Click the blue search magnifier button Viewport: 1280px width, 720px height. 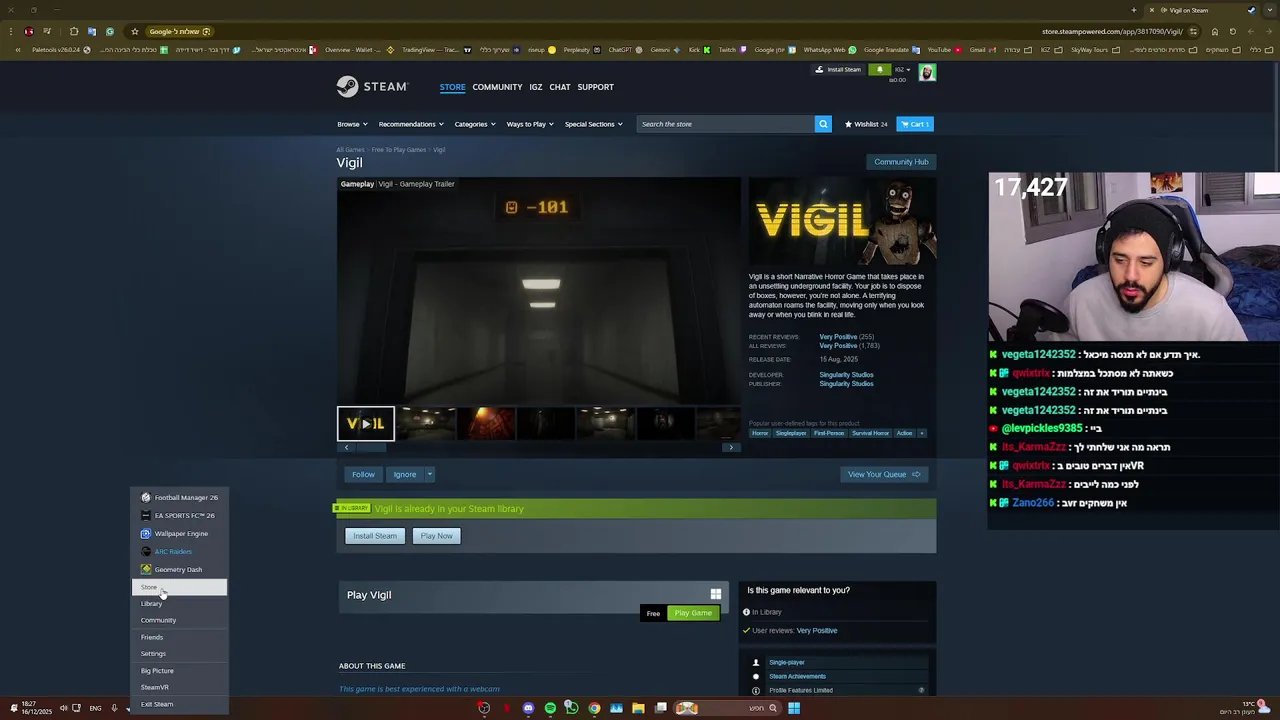[823, 124]
